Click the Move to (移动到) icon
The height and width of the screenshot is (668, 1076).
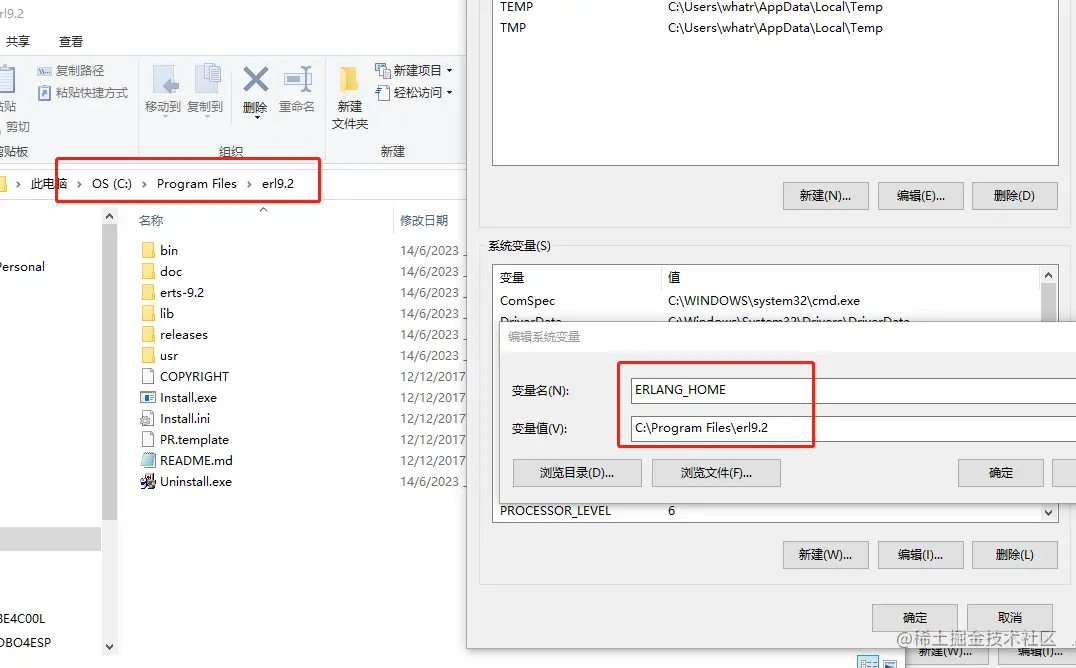(x=165, y=80)
